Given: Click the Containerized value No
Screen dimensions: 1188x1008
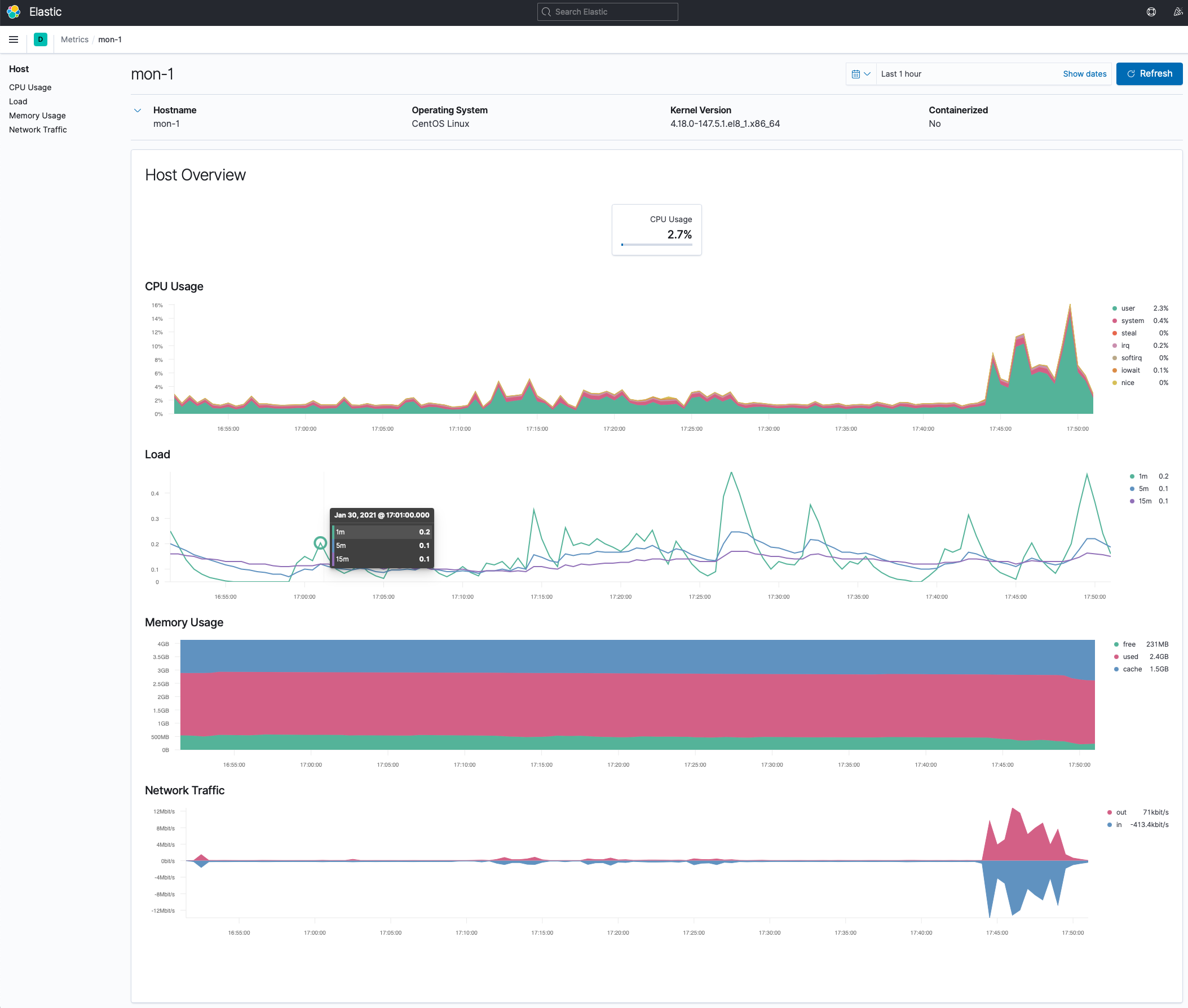Looking at the screenshot, I should 934,124.
